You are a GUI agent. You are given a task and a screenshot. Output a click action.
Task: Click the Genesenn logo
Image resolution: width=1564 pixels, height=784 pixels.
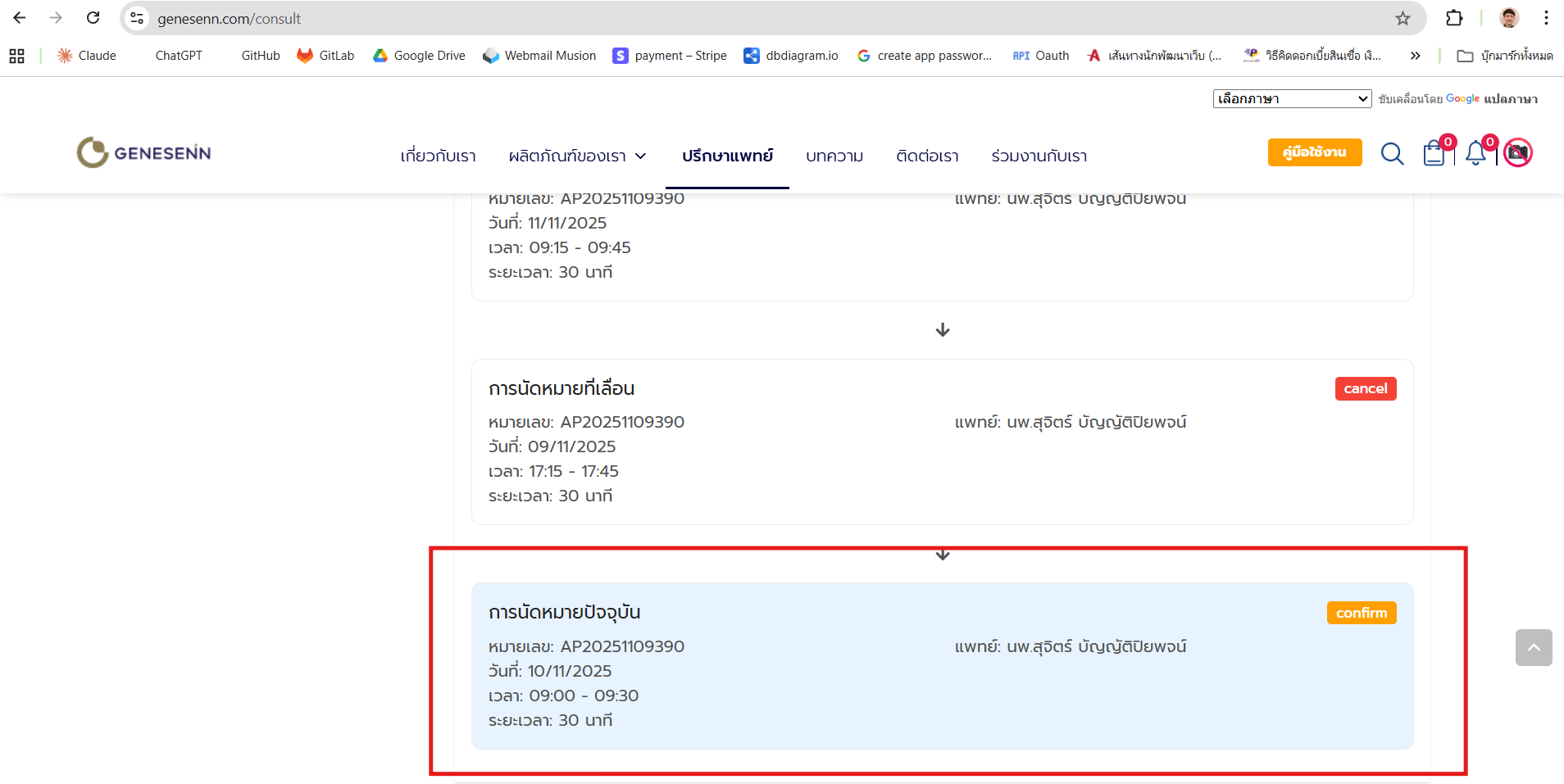tap(144, 153)
